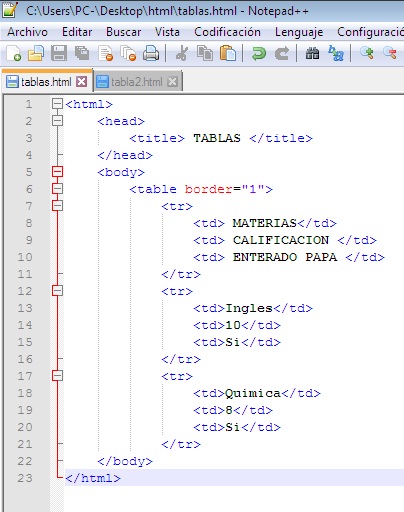Open the Editar menu
The height and width of the screenshot is (512, 404).
coord(77,32)
